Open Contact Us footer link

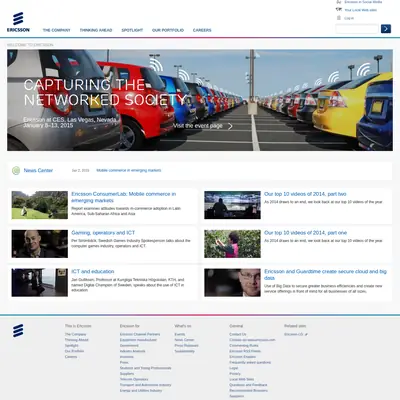coord(238,334)
